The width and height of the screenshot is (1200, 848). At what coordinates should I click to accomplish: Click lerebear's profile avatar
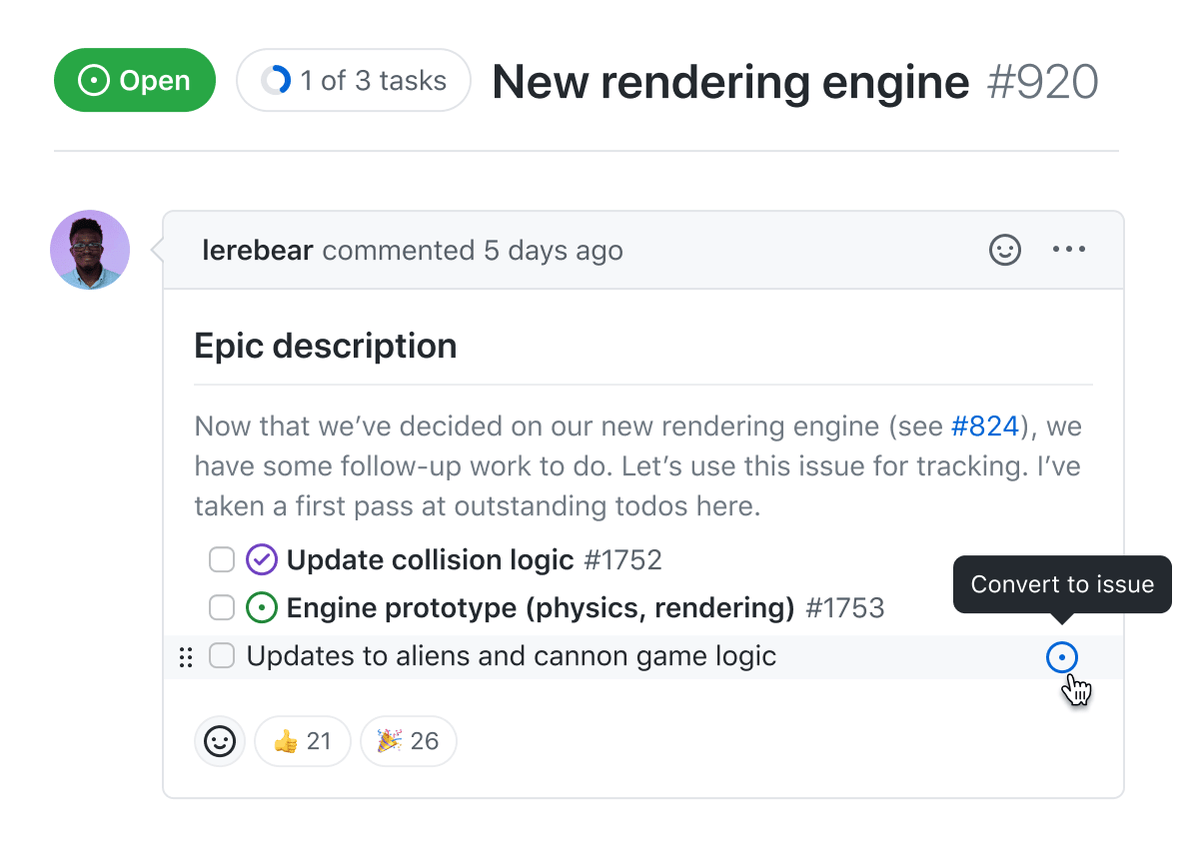pos(90,250)
